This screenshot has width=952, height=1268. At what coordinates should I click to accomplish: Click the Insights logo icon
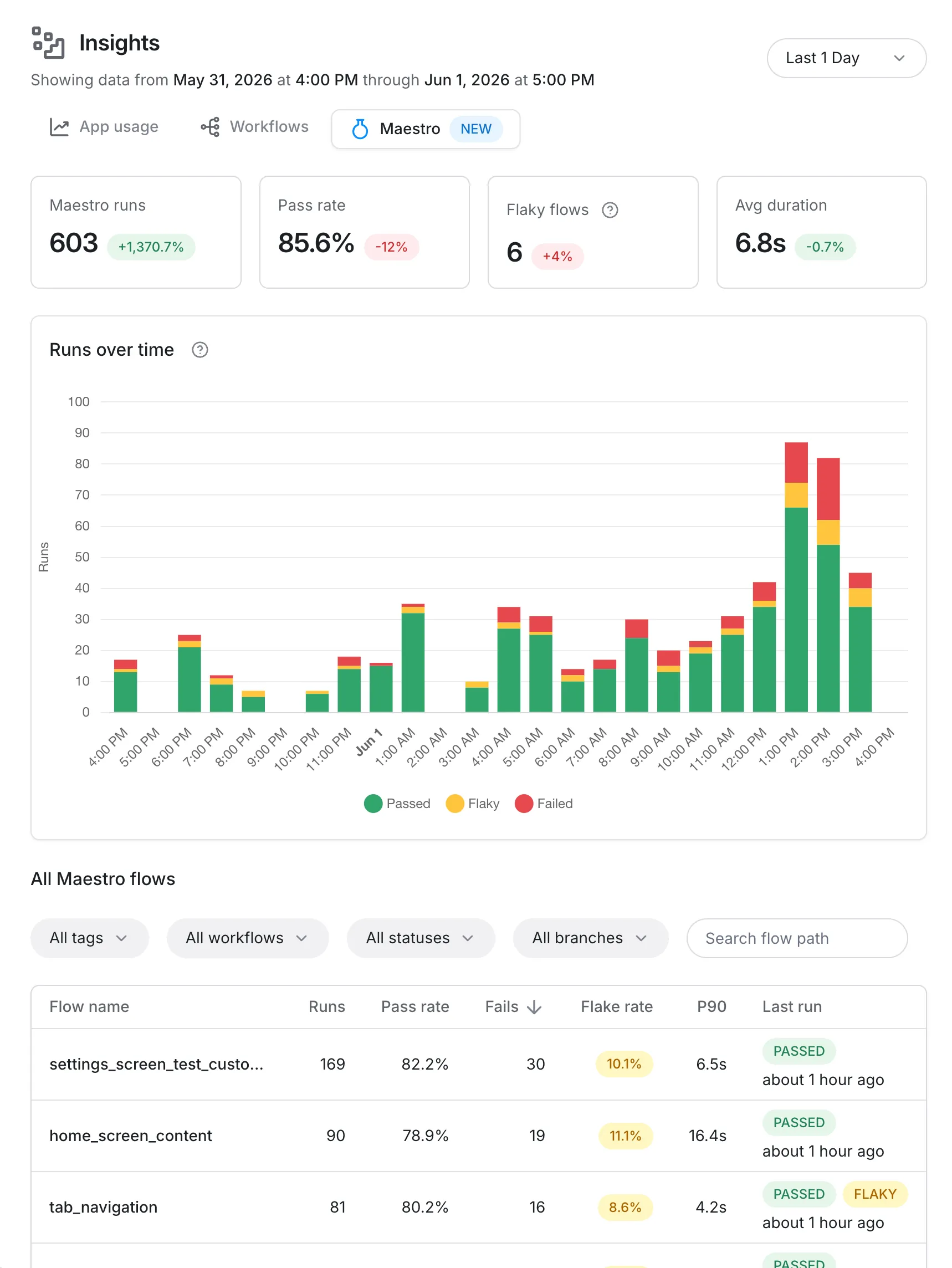[x=48, y=43]
